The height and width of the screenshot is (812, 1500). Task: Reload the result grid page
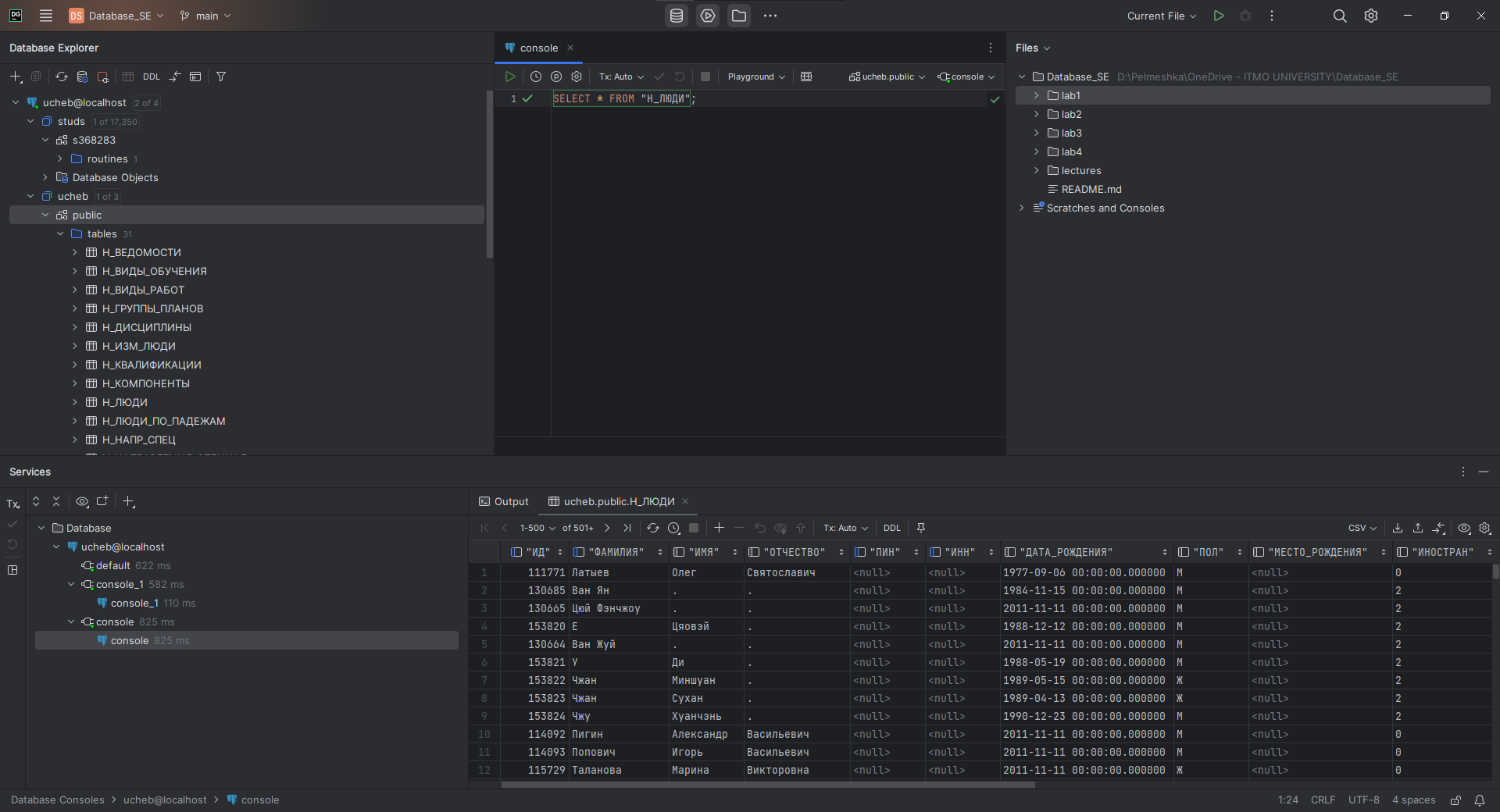click(653, 528)
